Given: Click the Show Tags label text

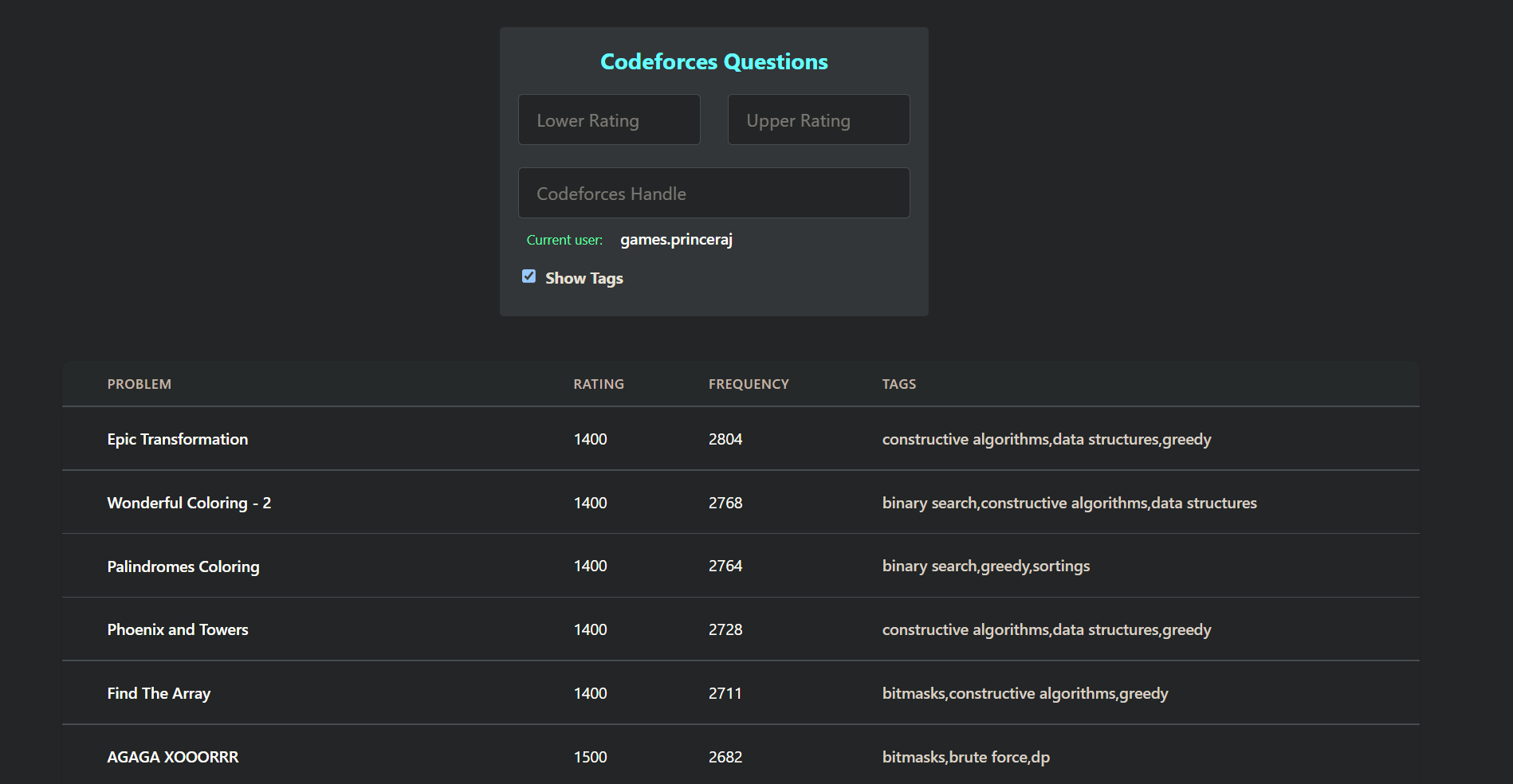Looking at the screenshot, I should (584, 278).
